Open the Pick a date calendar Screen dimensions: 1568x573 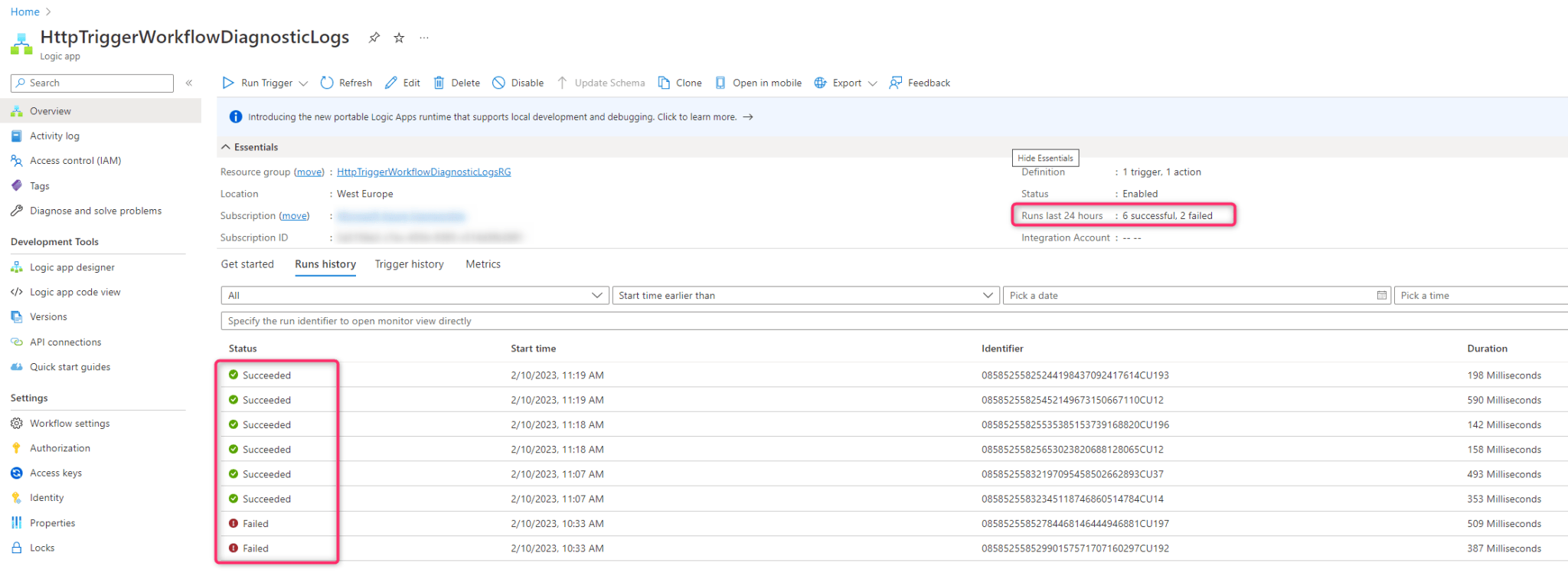coord(1382,295)
